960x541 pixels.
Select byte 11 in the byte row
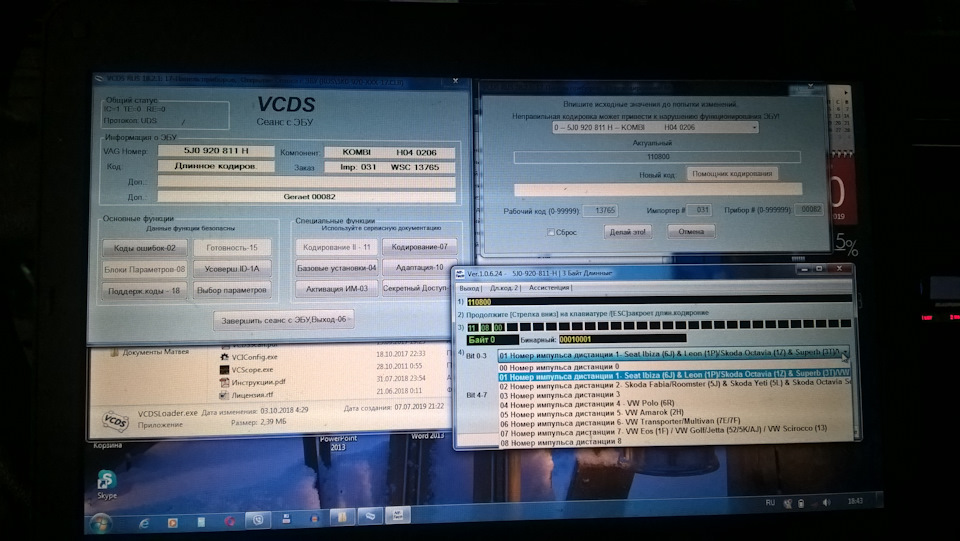[x=472, y=327]
